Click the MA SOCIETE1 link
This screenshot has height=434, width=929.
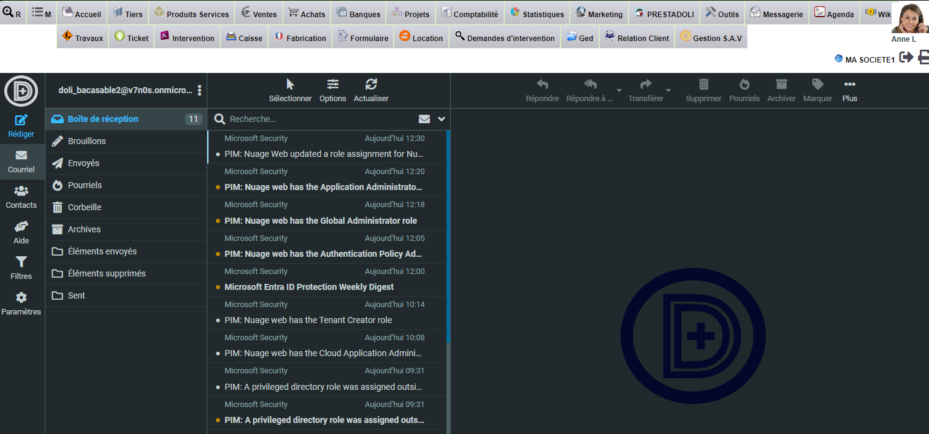[x=869, y=59]
